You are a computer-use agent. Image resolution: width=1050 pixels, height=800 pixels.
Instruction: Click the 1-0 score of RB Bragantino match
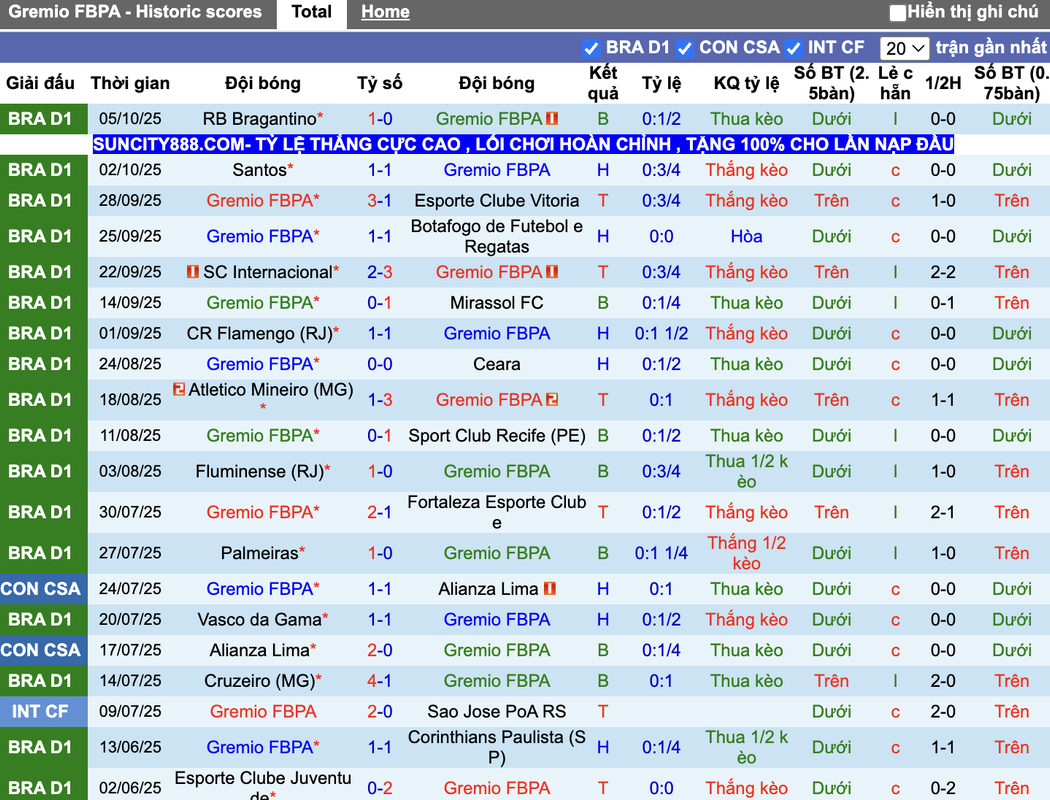coord(380,118)
